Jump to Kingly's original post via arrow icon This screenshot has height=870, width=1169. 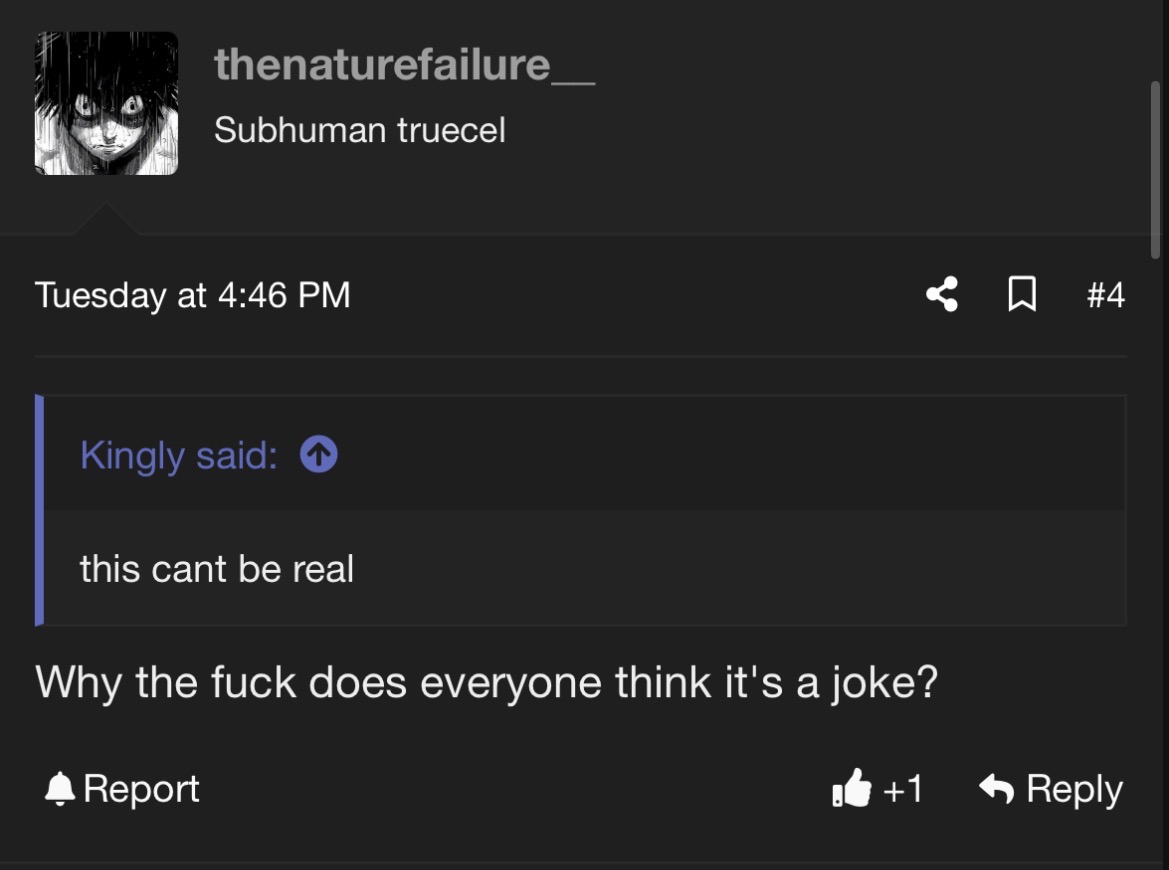[318, 454]
